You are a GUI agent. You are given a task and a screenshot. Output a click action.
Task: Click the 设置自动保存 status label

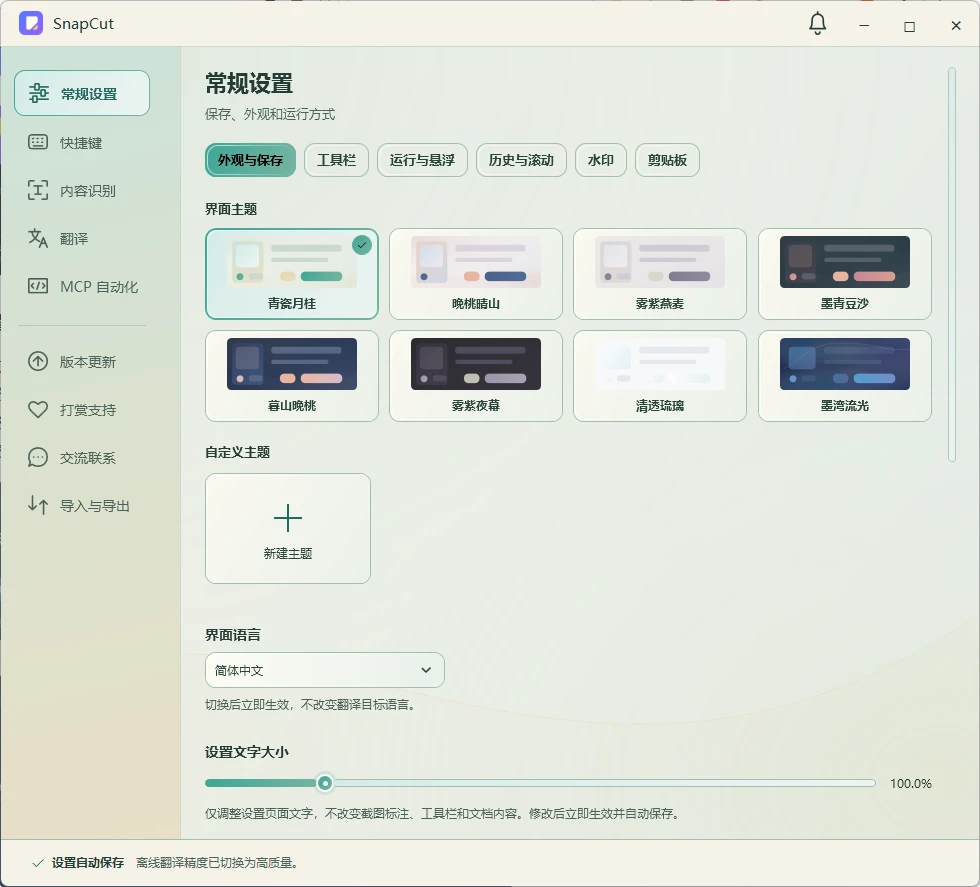click(88, 863)
